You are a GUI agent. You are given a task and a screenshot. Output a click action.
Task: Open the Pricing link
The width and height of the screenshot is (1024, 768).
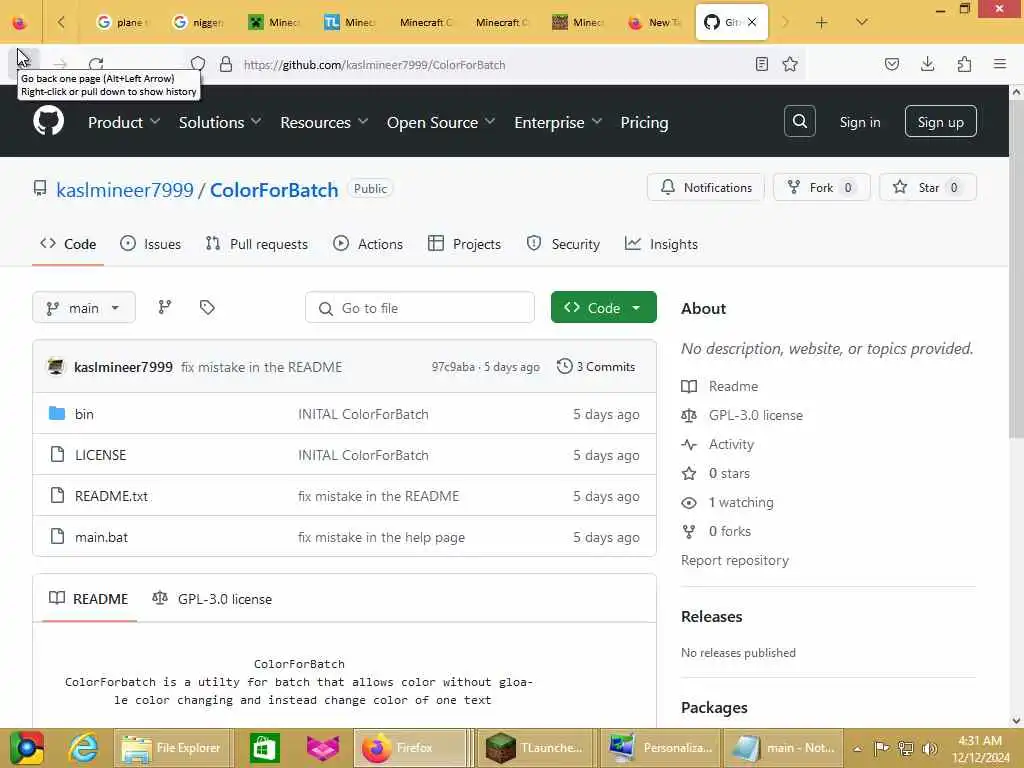(x=644, y=122)
